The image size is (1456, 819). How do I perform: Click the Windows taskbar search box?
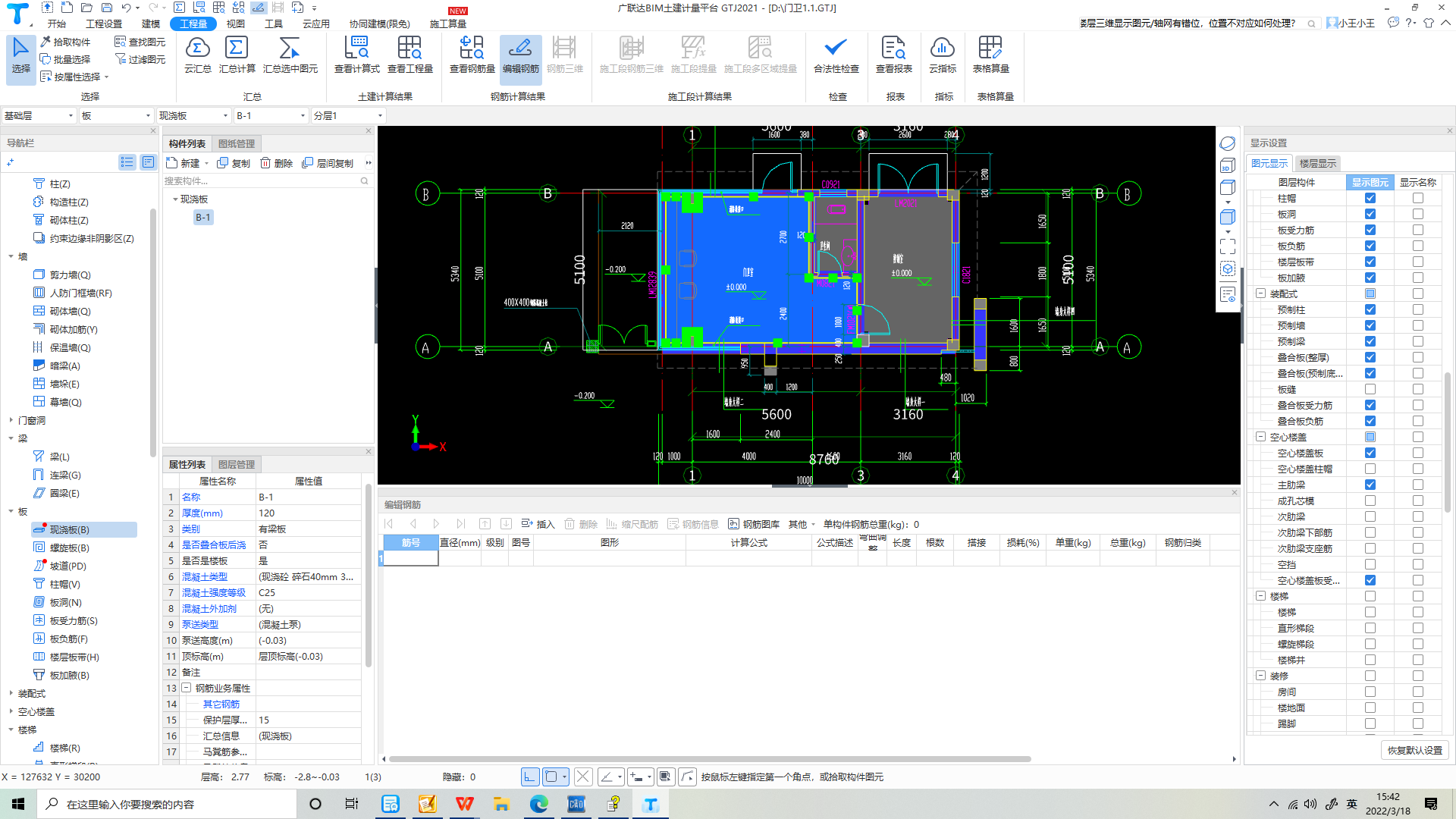tap(167, 804)
